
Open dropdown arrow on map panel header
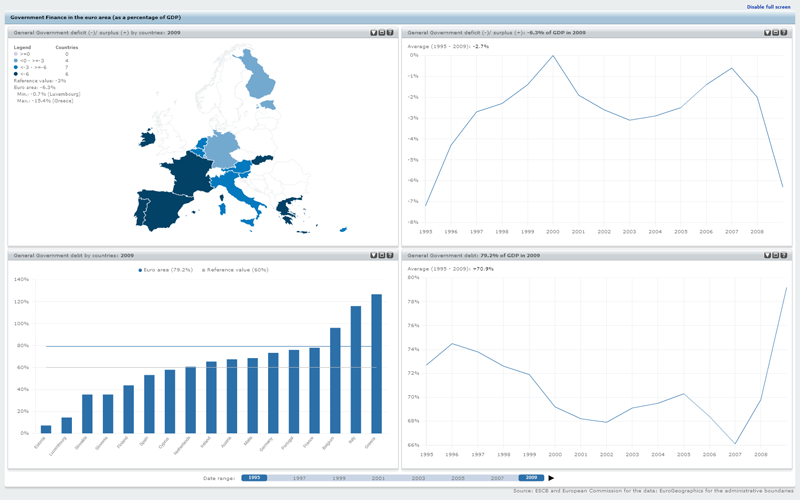(x=373, y=32)
